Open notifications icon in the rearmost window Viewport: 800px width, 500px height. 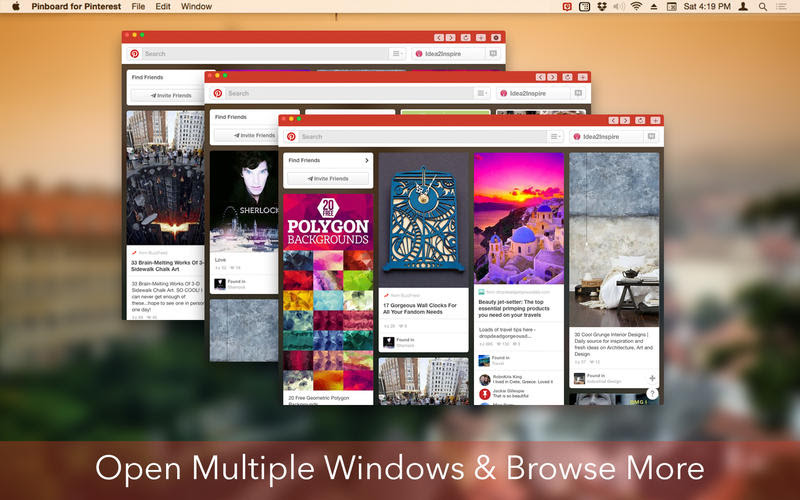[493, 54]
